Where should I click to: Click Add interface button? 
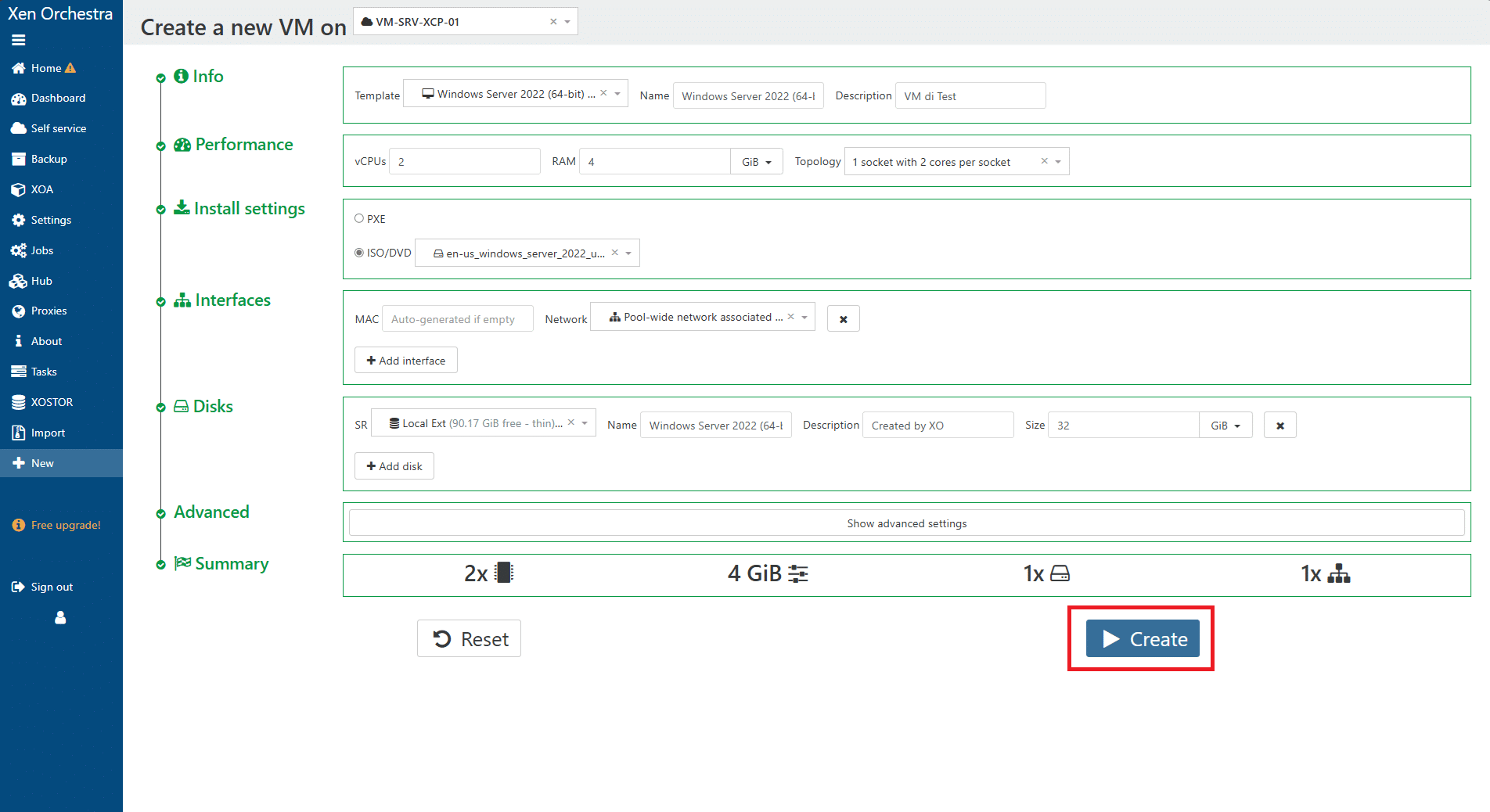(x=406, y=361)
